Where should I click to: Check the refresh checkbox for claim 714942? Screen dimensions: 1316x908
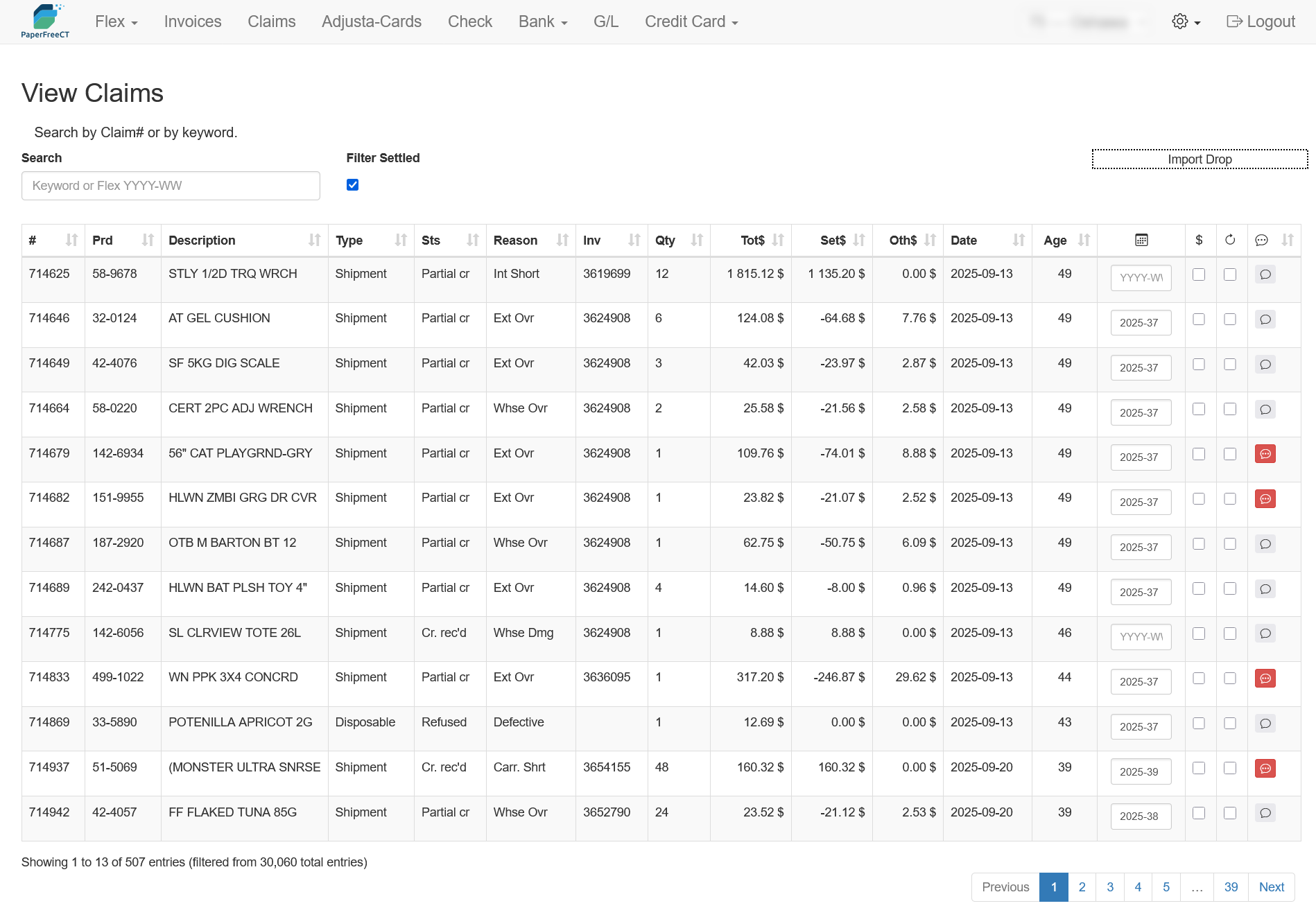1229,813
